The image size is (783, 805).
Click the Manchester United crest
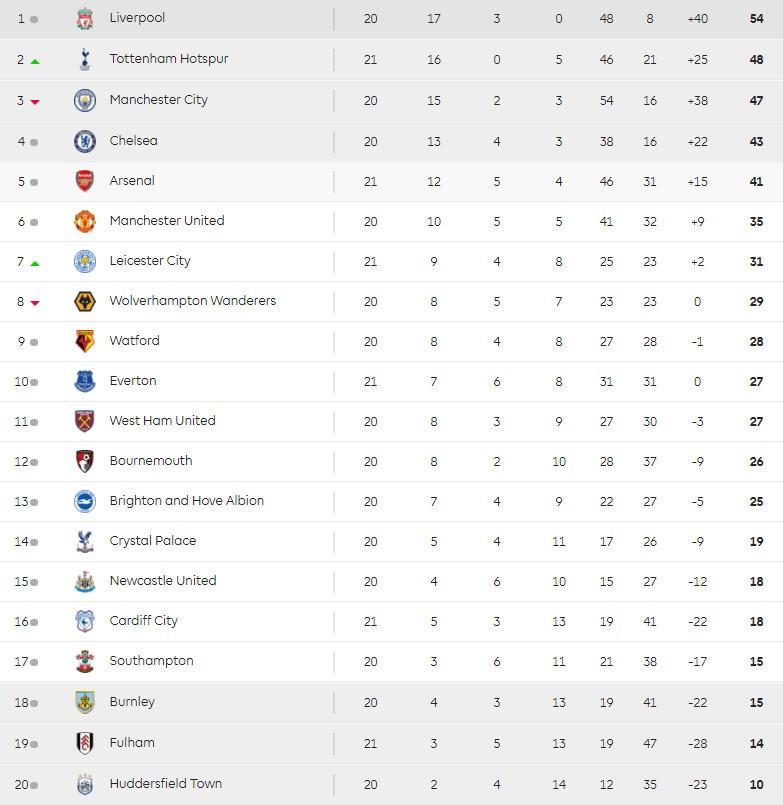click(85, 221)
